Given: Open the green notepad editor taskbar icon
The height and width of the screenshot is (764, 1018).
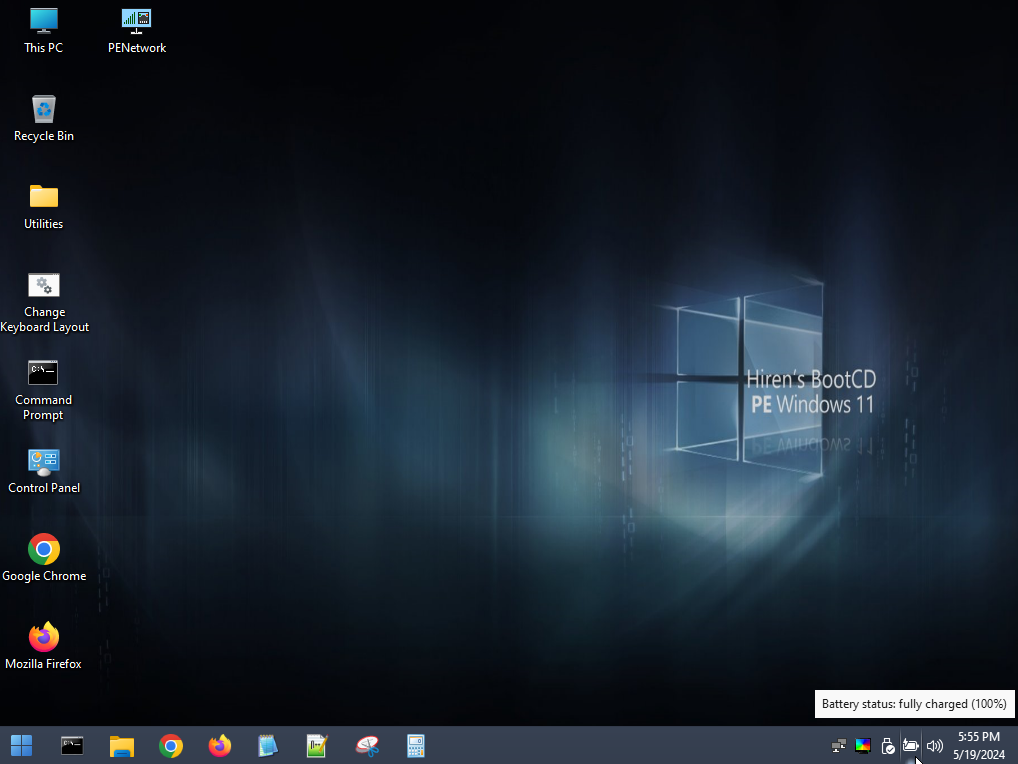Looking at the screenshot, I should tap(317, 746).
